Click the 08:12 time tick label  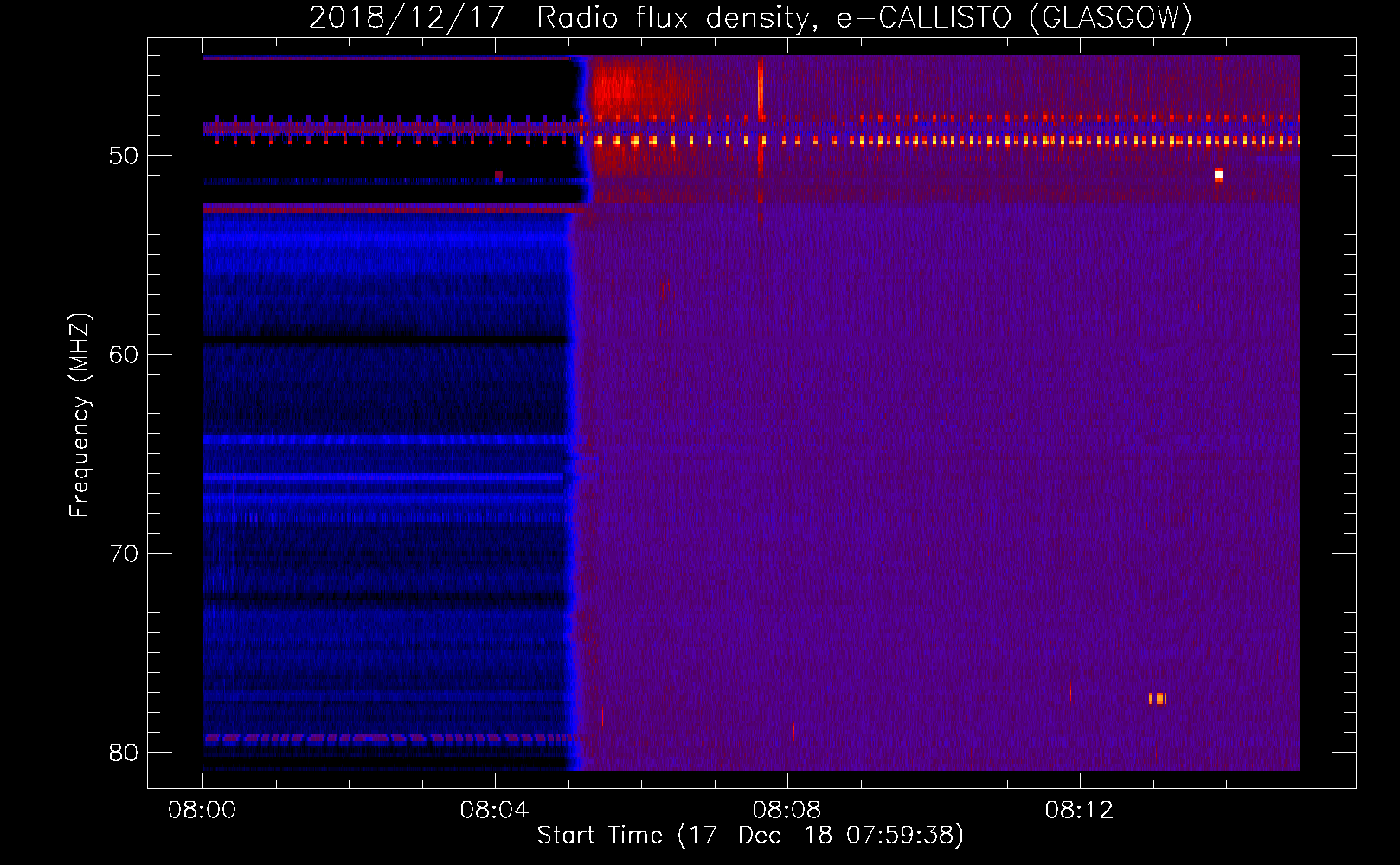click(x=1079, y=811)
